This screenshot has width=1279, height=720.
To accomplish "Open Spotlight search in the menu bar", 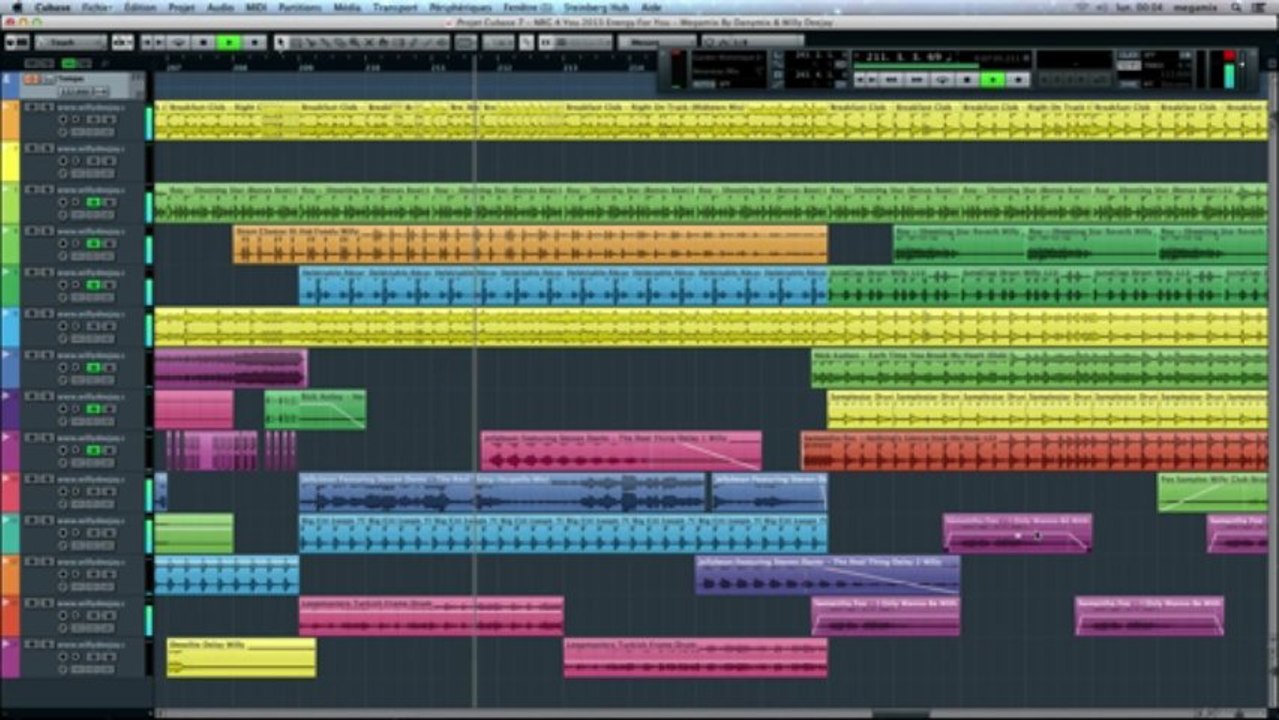I will [1236, 7].
